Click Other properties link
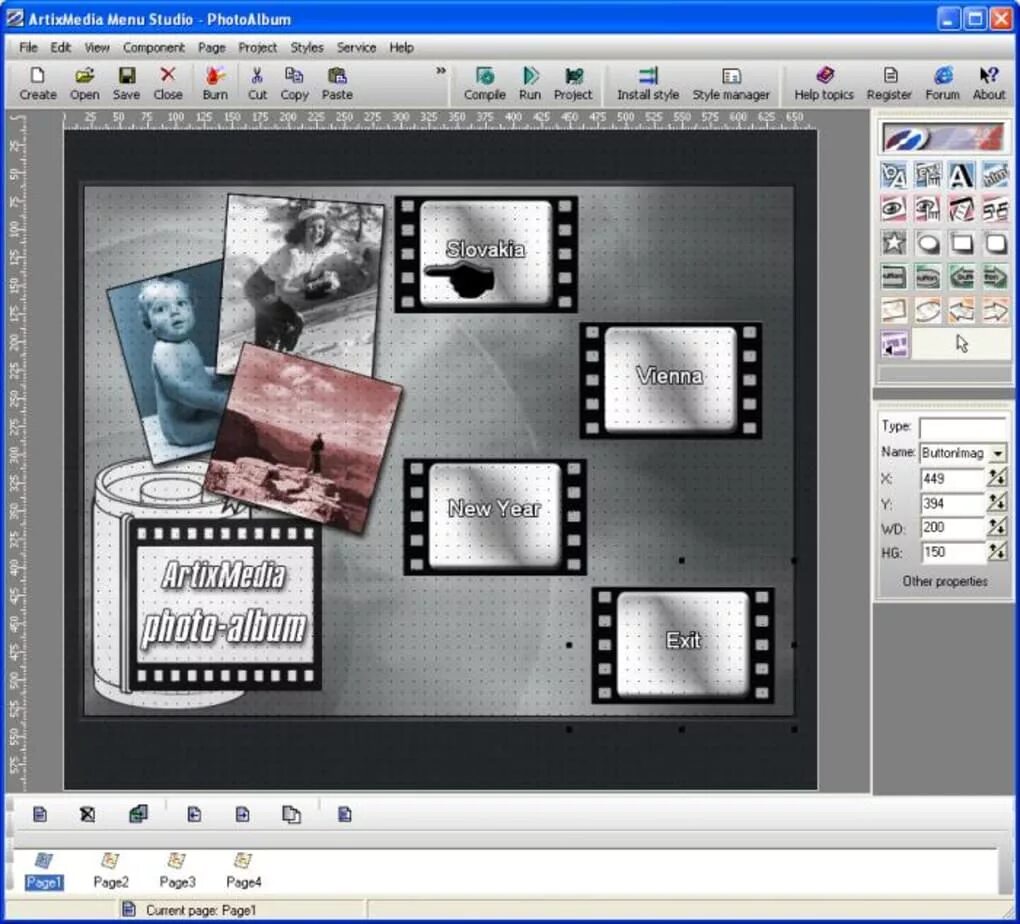Viewport: 1020px width, 924px height. (x=945, y=582)
